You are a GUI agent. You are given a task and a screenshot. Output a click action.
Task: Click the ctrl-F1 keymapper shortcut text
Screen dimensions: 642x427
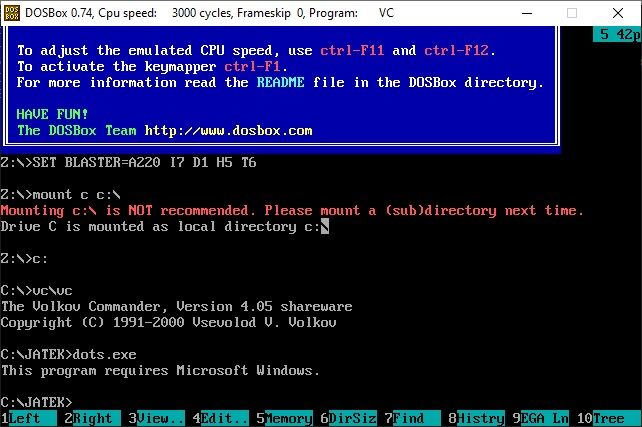click(252, 66)
